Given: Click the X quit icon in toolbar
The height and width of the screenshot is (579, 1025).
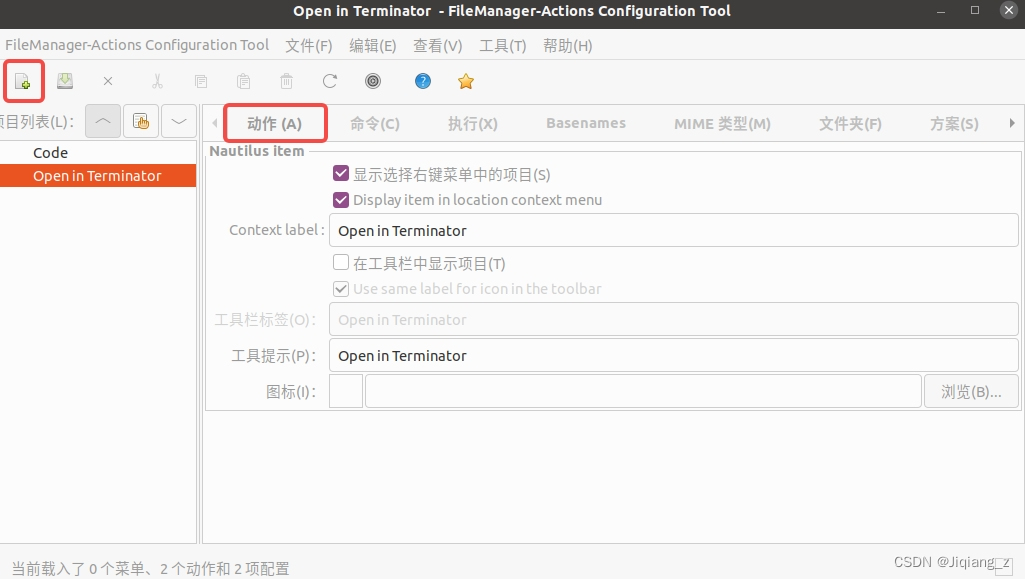Looking at the screenshot, I should click(108, 81).
